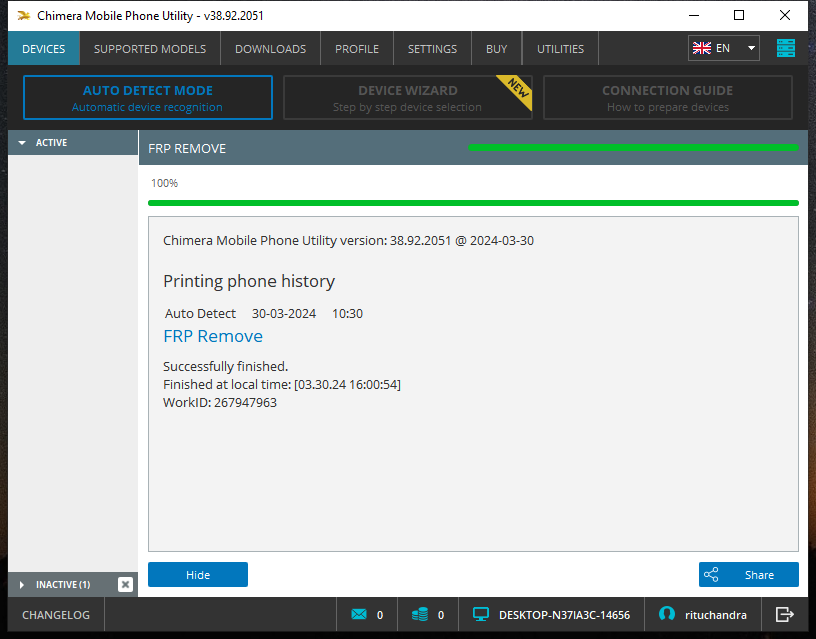Click the rituchandra username
This screenshot has height=639, width=816.
click(x=716, y=615)
